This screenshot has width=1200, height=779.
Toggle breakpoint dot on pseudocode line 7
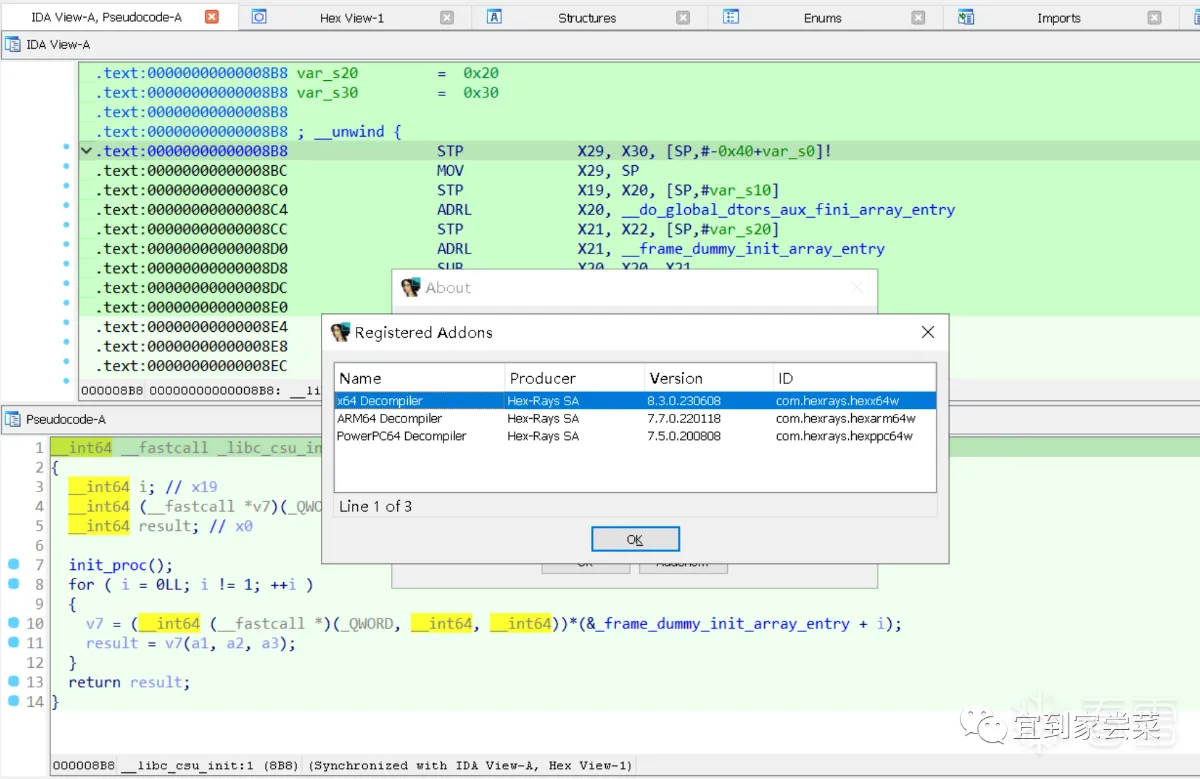coord(13,565)
